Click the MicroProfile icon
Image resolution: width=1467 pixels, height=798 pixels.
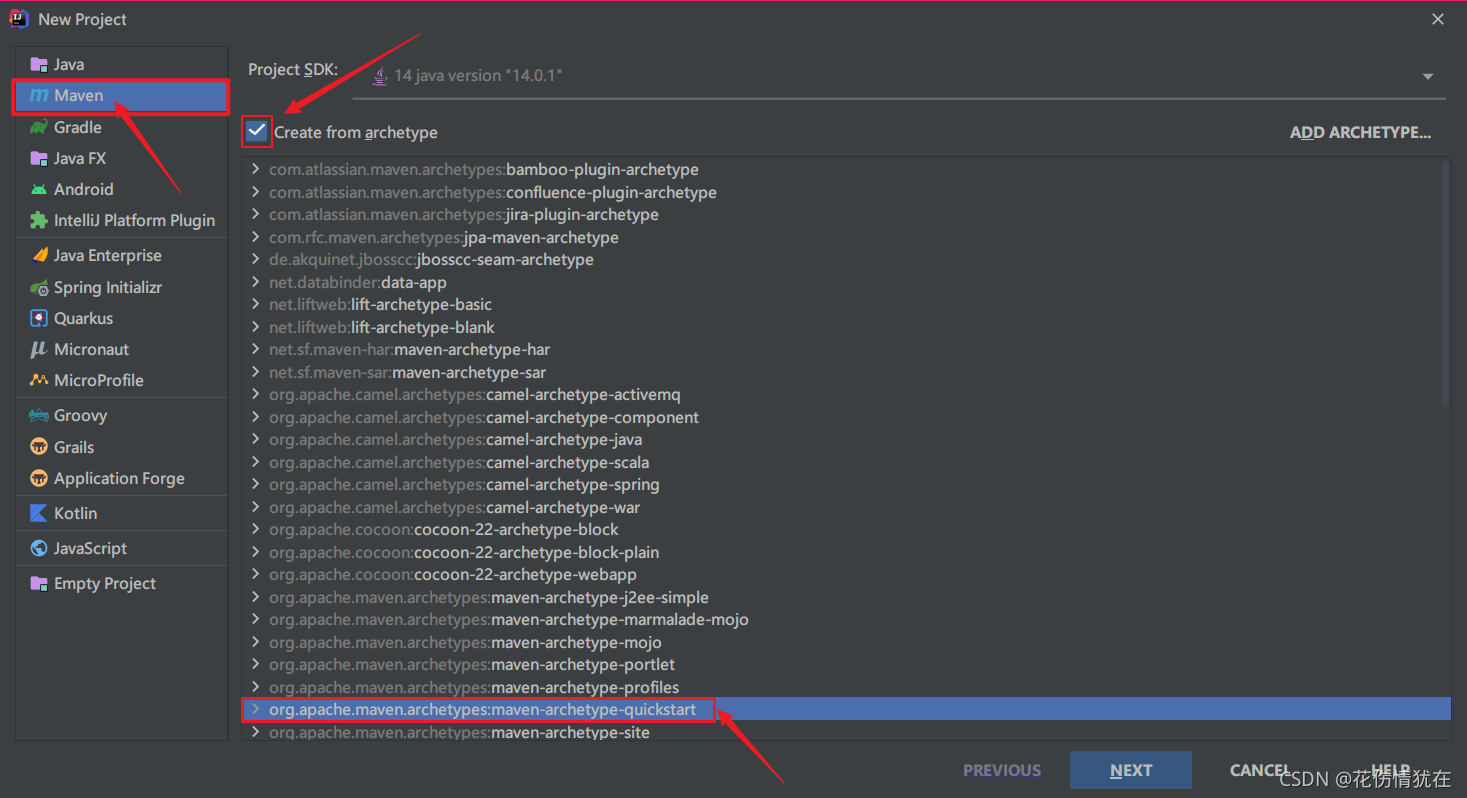pos(39,380)
